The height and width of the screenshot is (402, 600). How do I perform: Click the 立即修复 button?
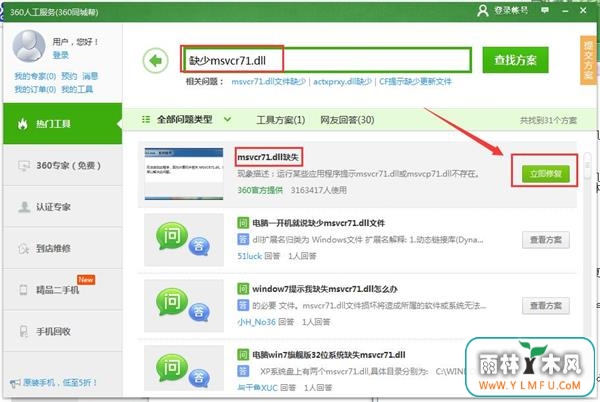pyautogui.click(x=546, y=174)
